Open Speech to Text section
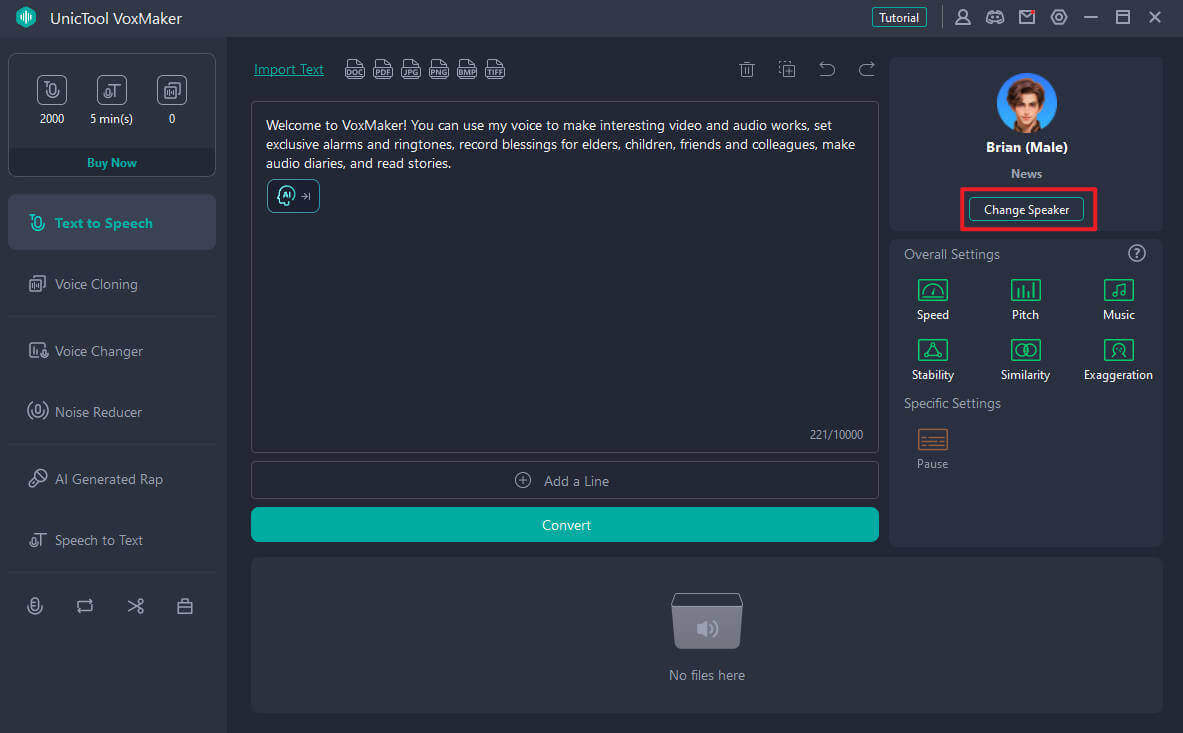The width and height of the screenshot is (1183, 733). (x=112, y=540)
